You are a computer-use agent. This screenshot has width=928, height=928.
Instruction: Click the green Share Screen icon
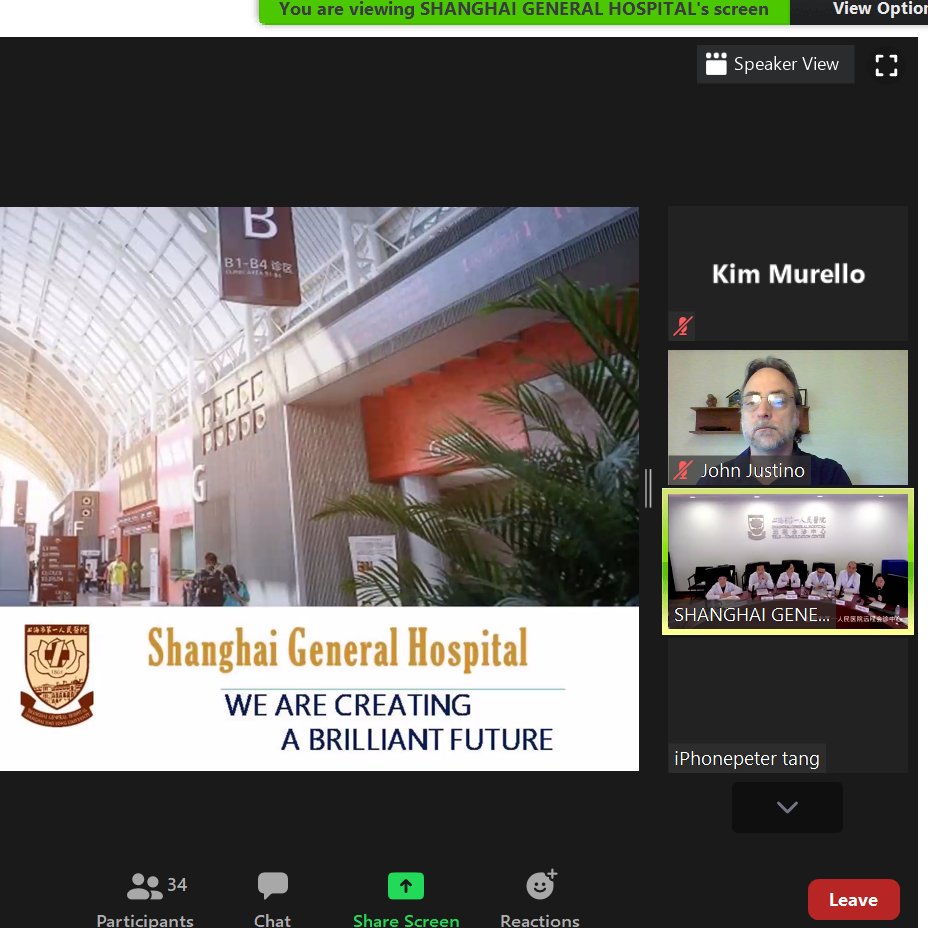405,886
